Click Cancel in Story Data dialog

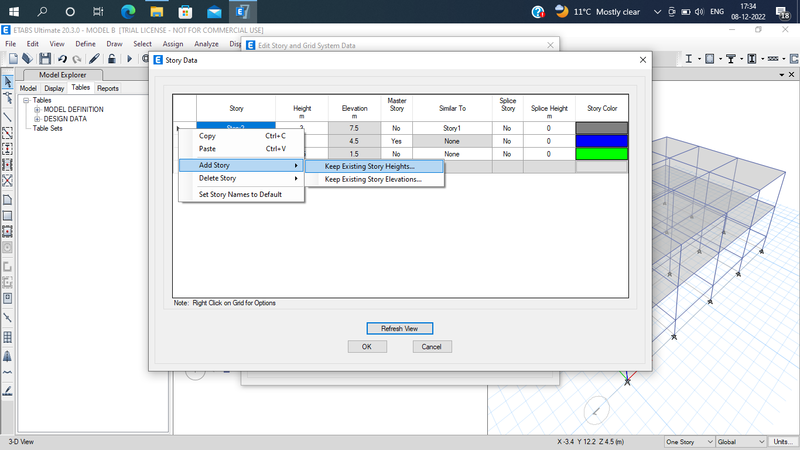click(x=432, y=347)
